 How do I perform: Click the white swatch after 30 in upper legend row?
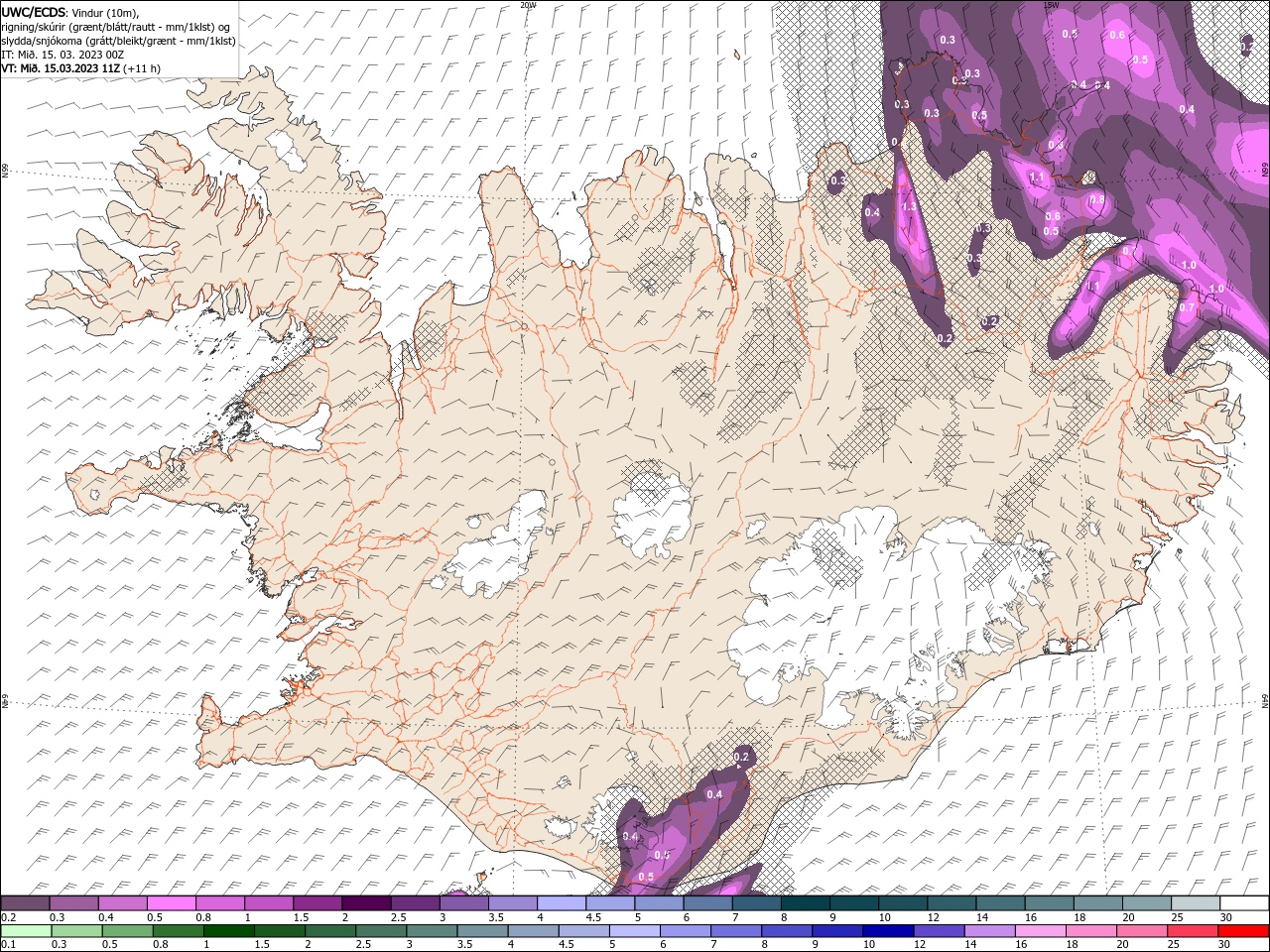(1244, 902)
